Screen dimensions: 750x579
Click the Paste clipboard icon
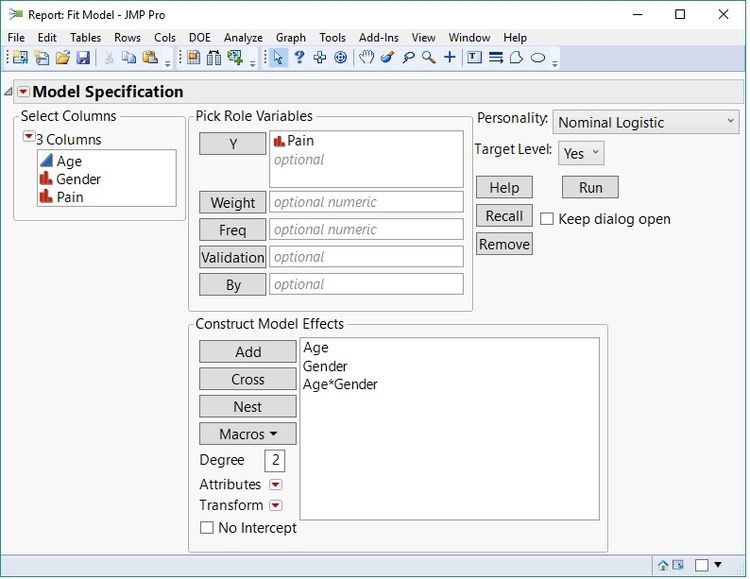150,58
